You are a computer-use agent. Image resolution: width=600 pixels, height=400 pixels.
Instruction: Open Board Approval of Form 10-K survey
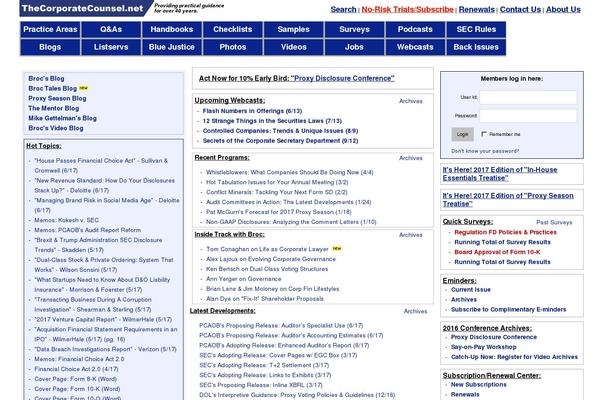(x=497, y=252)
